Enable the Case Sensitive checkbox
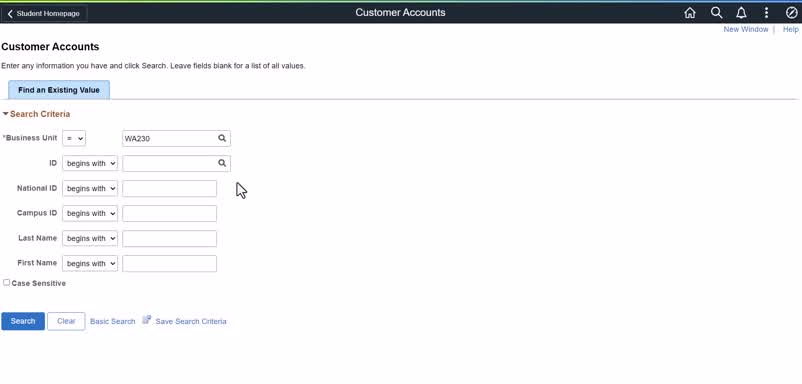 pyautogui.click(x=7, y=283)
